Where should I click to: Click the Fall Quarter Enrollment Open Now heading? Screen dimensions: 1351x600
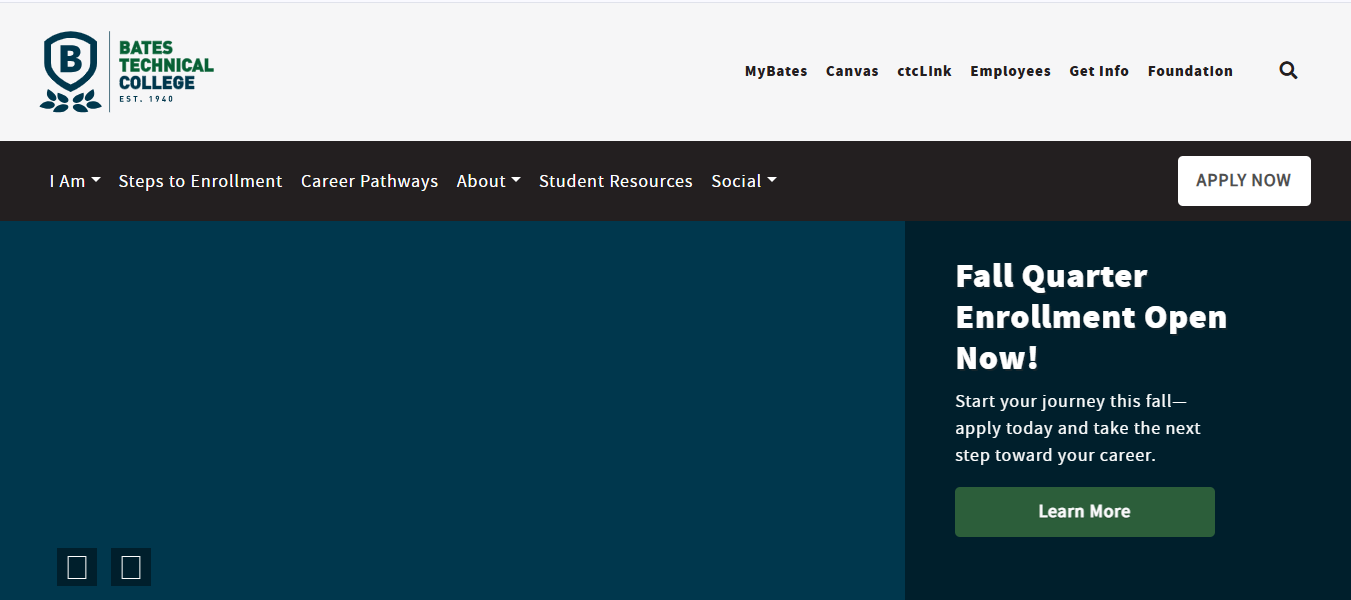(x=1090, y=316)
